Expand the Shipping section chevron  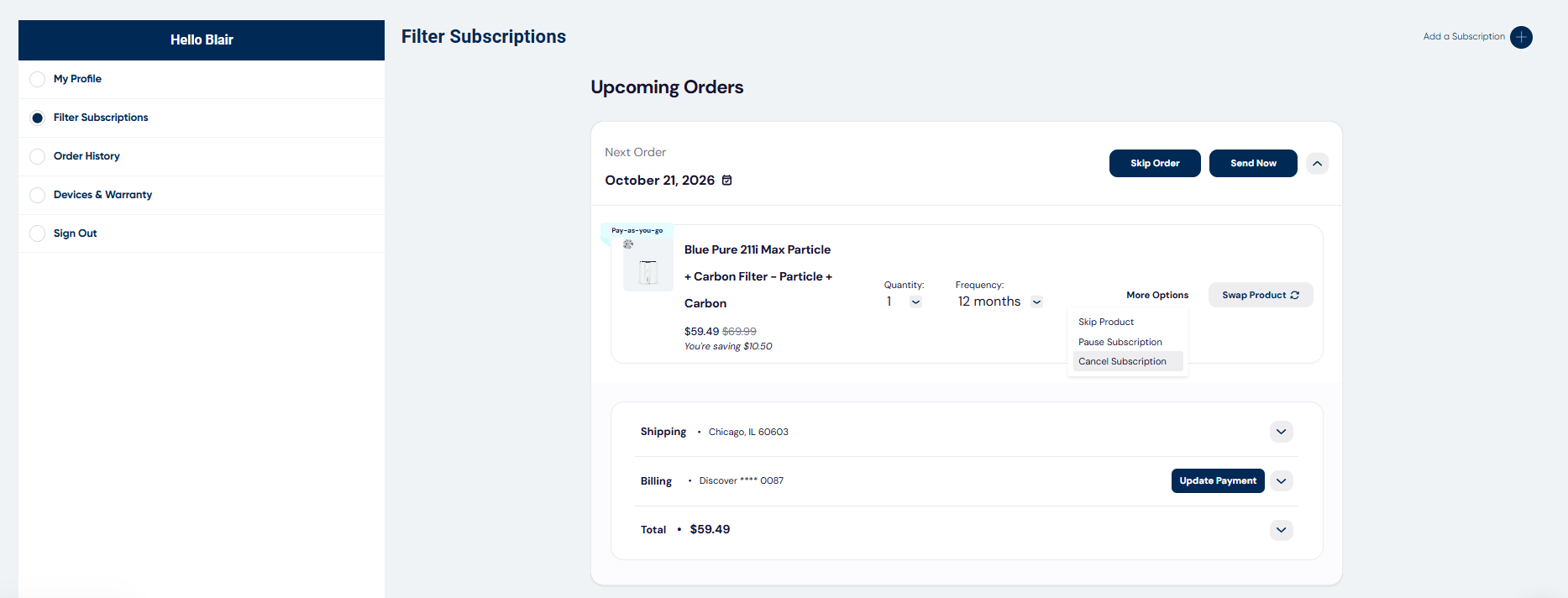tap(1281, 432)
